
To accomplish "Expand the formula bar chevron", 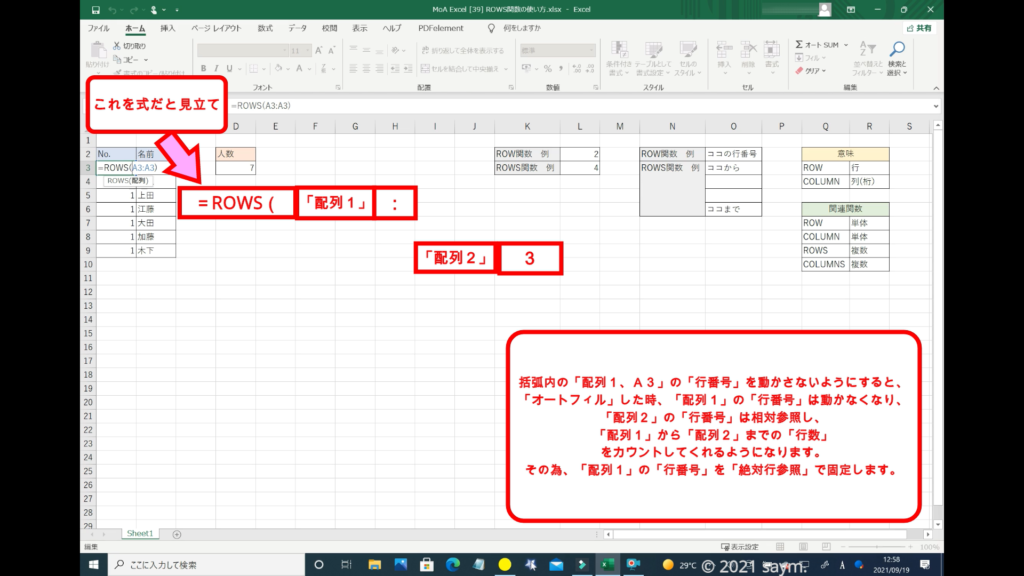I will click(x=935, y=106).
